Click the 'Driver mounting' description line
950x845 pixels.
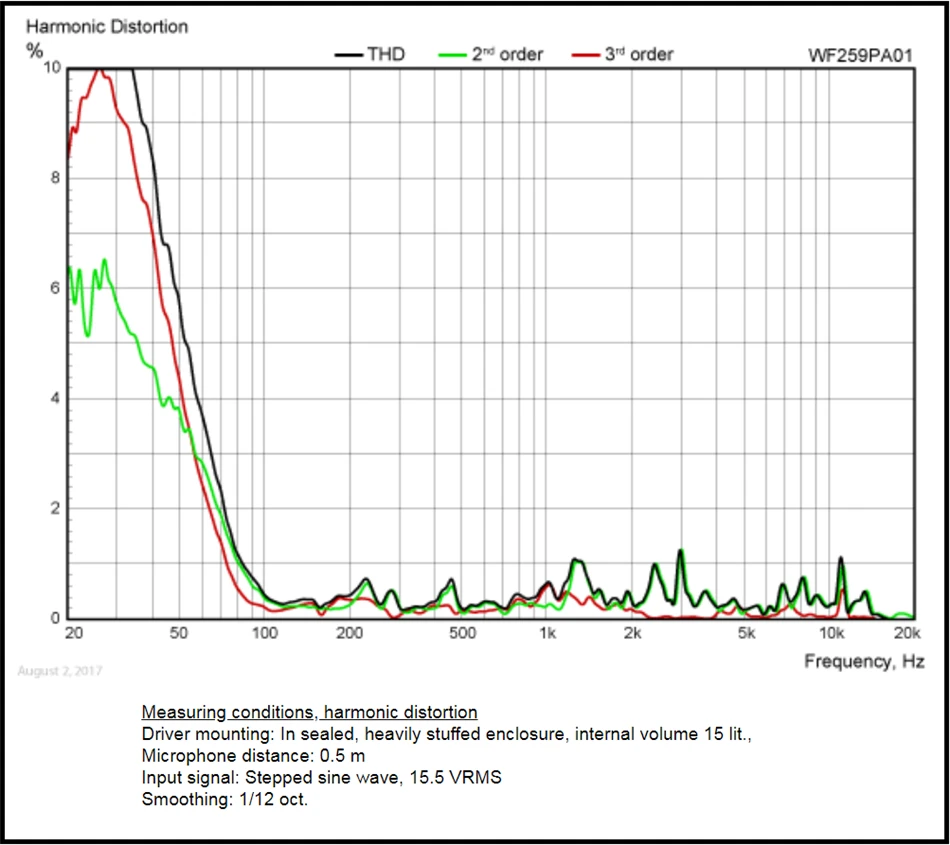pyautogui.click(x=447, y=735)
